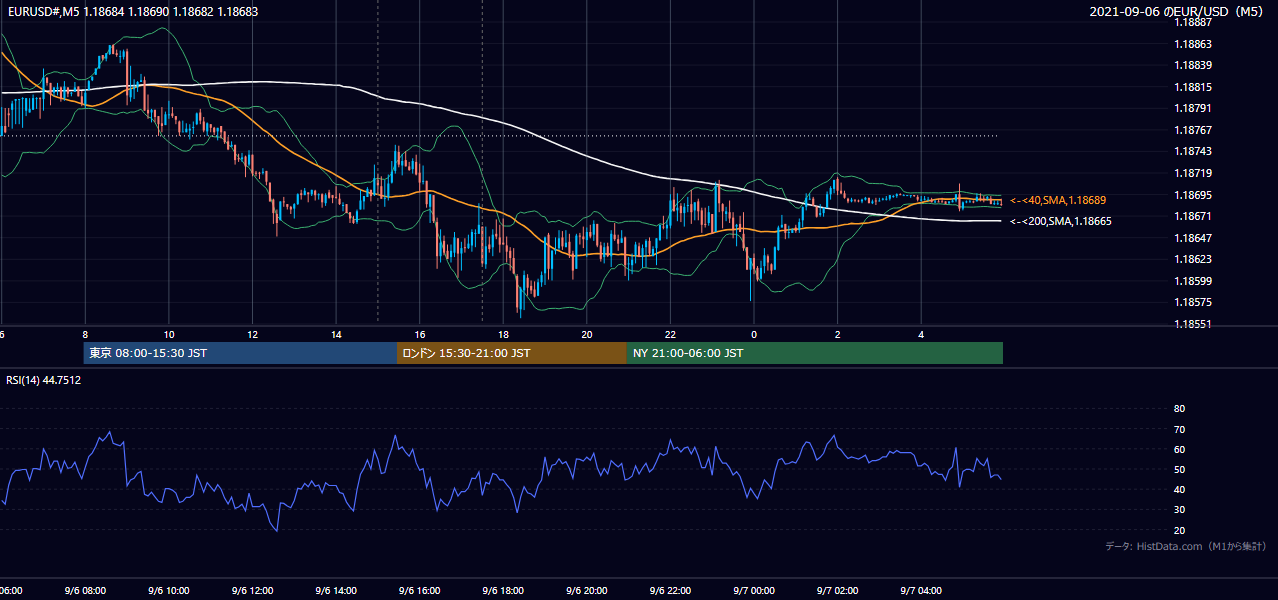This screenshot has width=1278, height=600.
Task: Click the RSI scale value 50
Action: click(x=1179, y=469)
